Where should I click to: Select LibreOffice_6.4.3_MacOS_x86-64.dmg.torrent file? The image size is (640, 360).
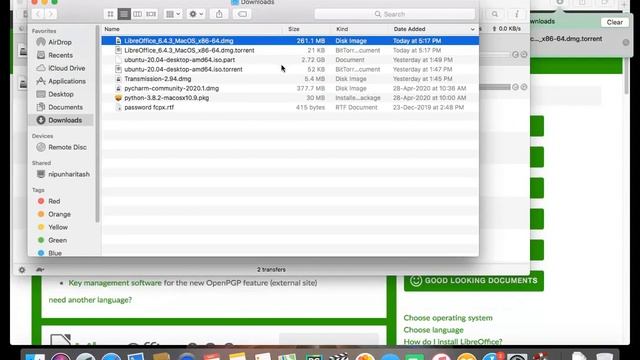click(290, 50)
